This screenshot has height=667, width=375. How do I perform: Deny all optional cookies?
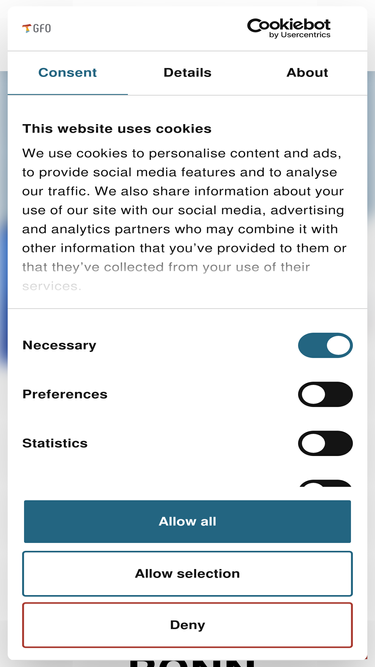pos(188,625)
